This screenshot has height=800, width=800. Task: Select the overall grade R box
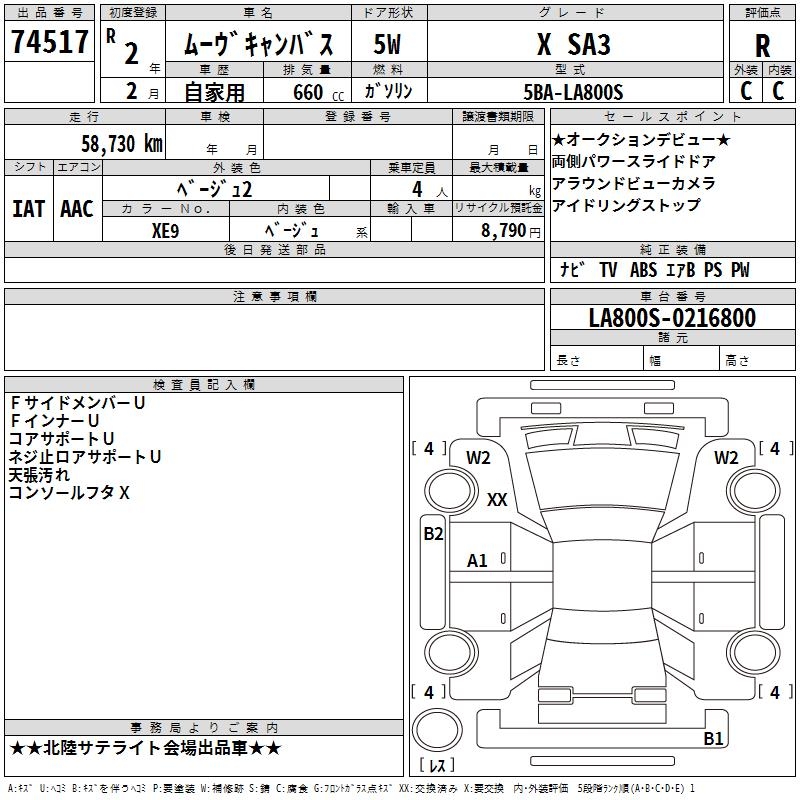762,45
